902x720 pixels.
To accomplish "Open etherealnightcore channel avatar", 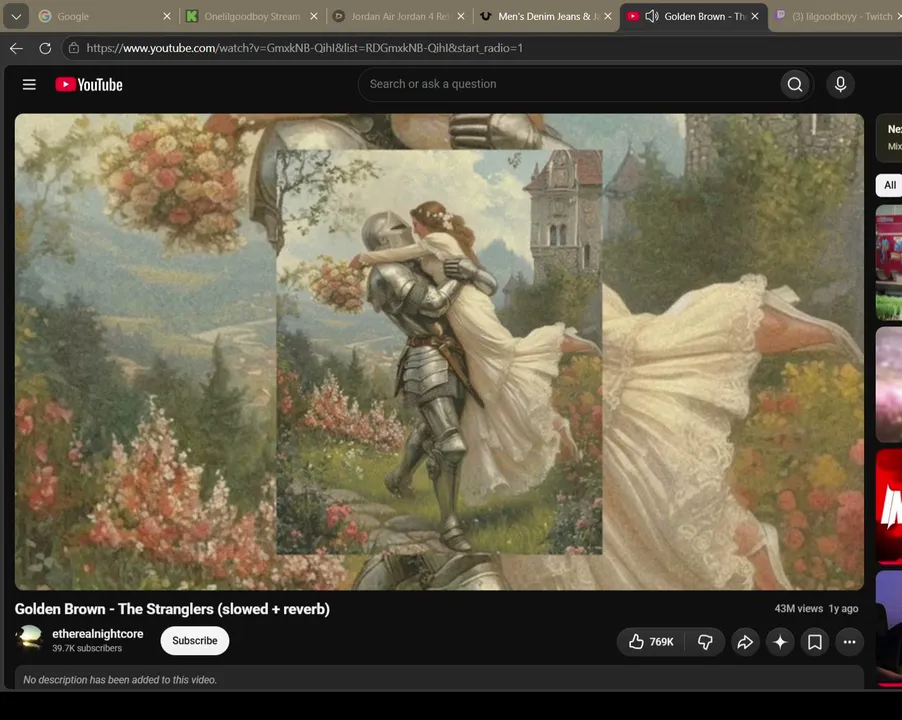I will pos(29,638).
